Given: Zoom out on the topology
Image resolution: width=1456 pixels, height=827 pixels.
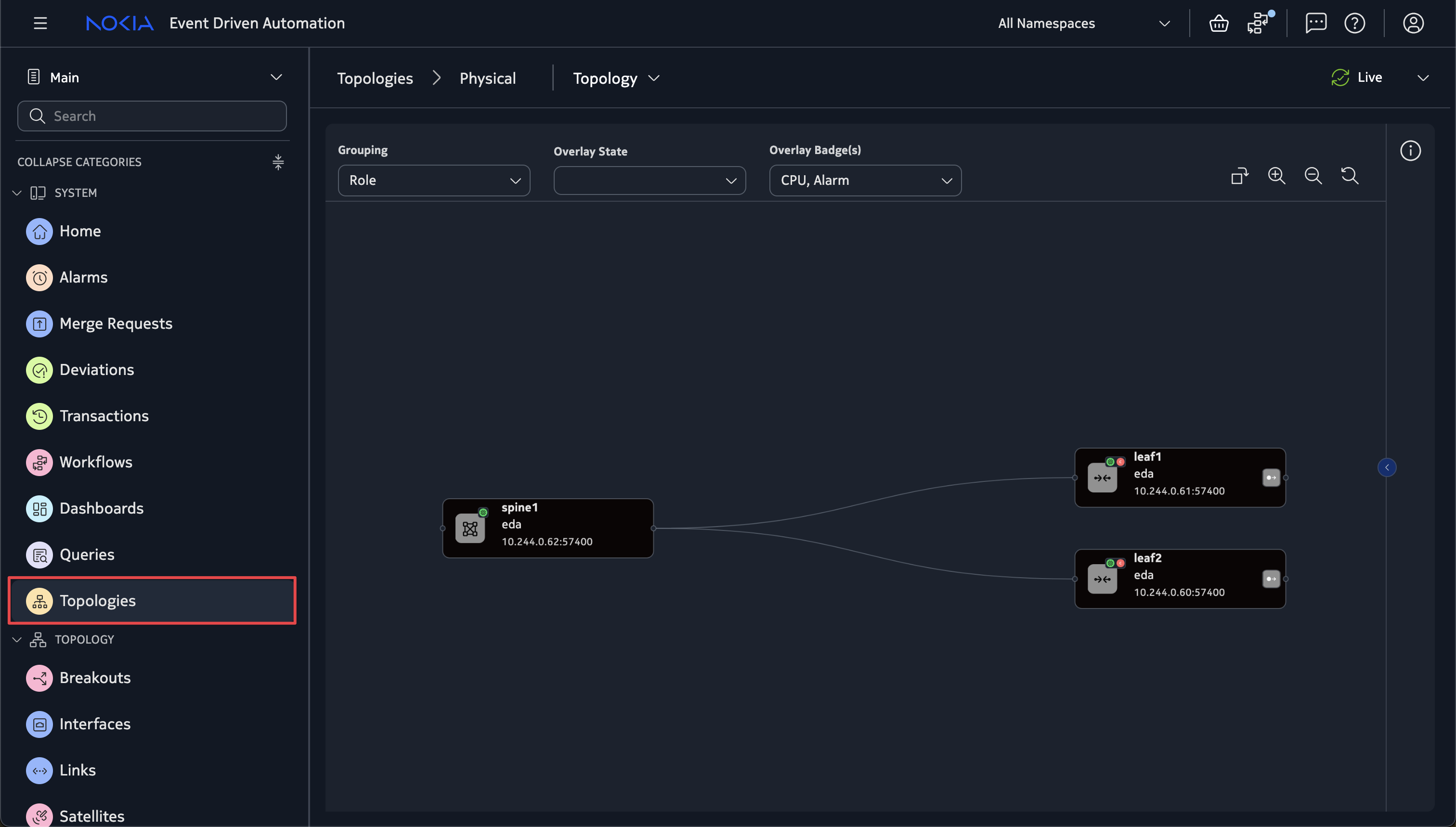Looking at the screenshot, I should [1313, 176].
